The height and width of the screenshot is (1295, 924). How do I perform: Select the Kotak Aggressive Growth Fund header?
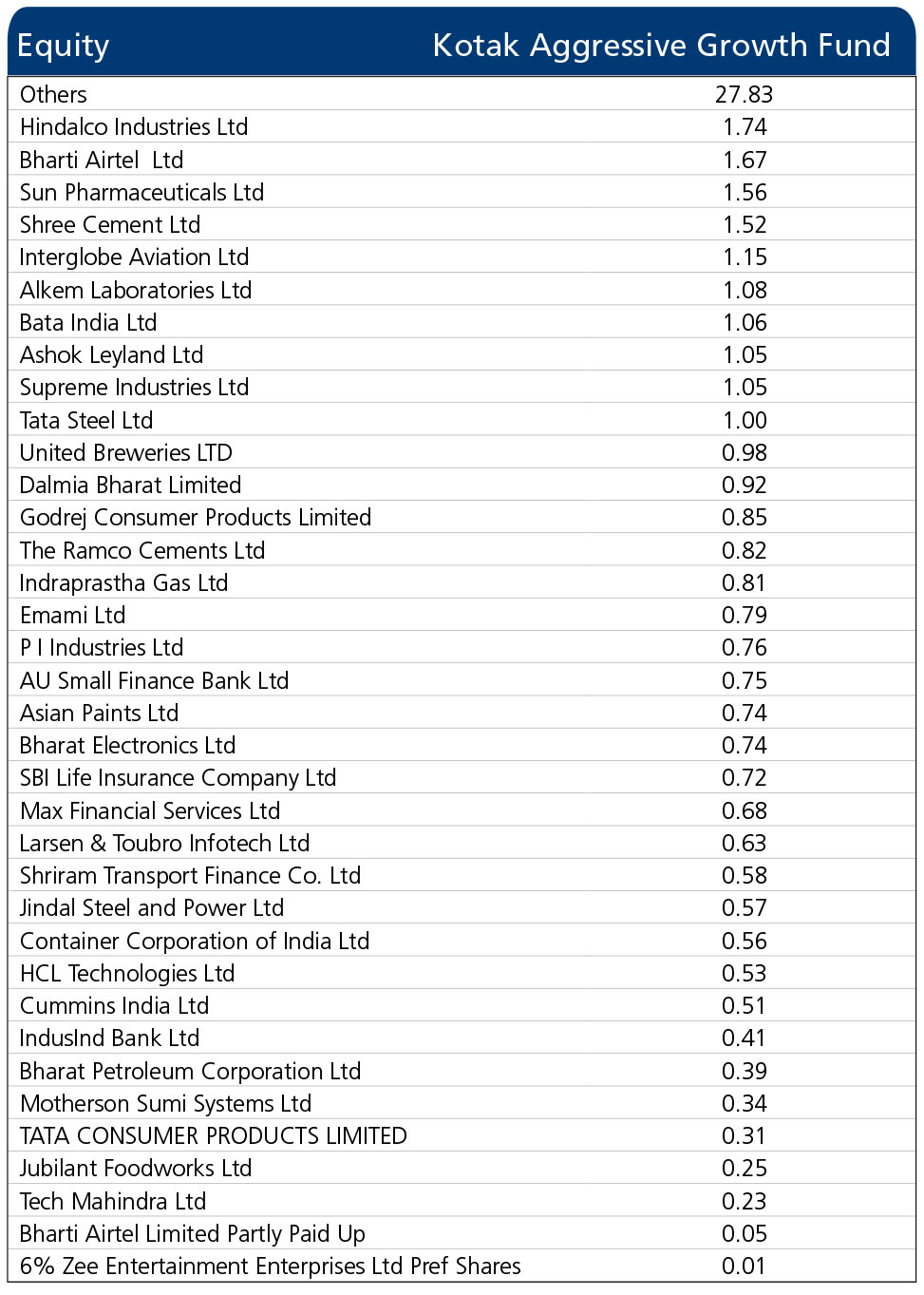click(x=661, y=45)
